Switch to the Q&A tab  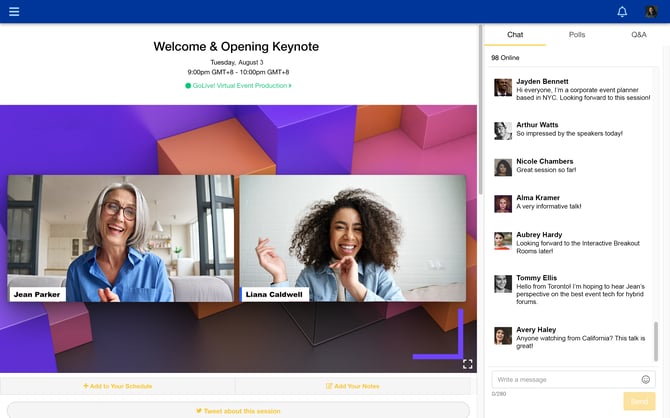[x=638, y=35]
